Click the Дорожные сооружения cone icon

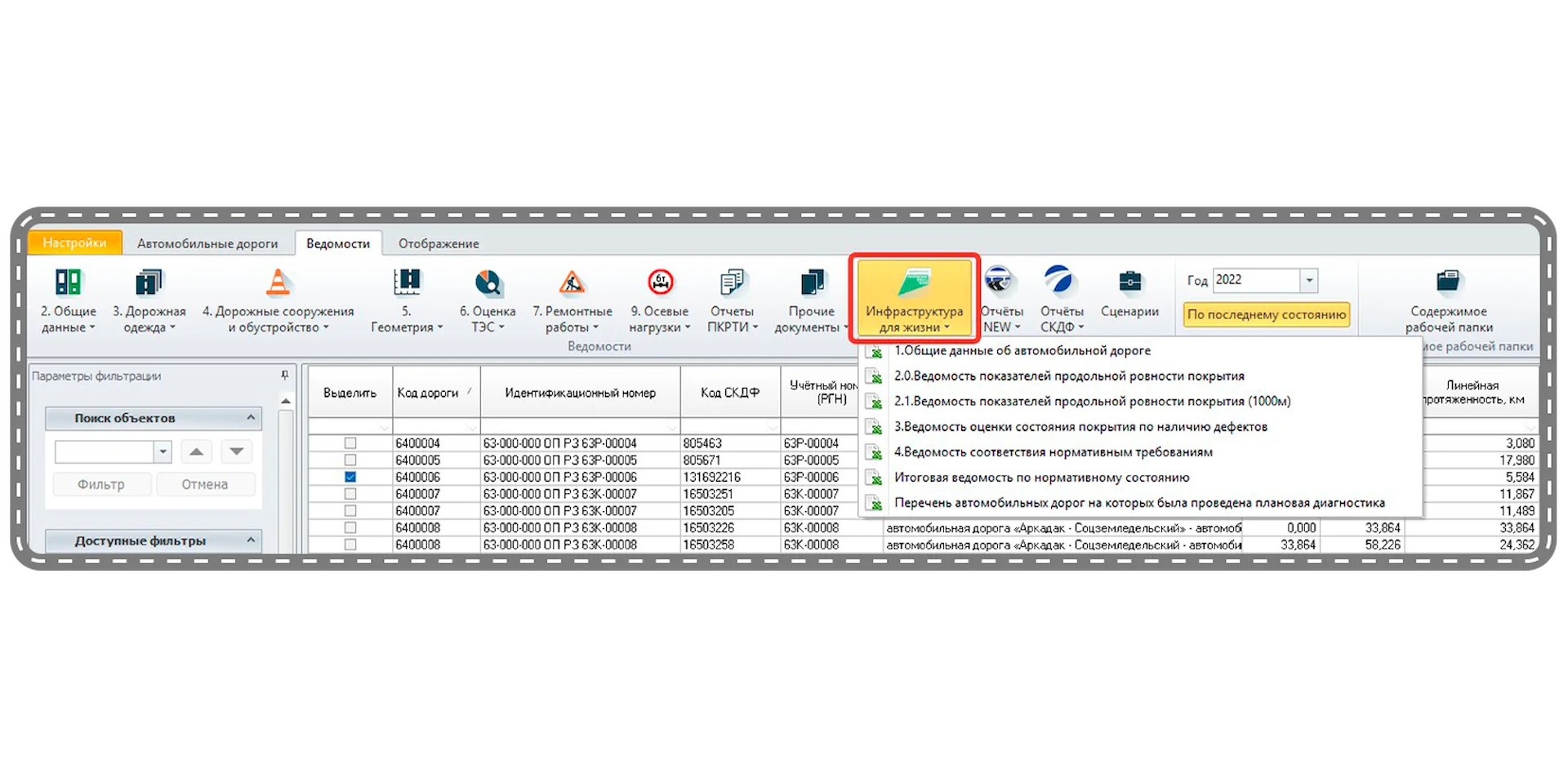[x=278, y=283]
